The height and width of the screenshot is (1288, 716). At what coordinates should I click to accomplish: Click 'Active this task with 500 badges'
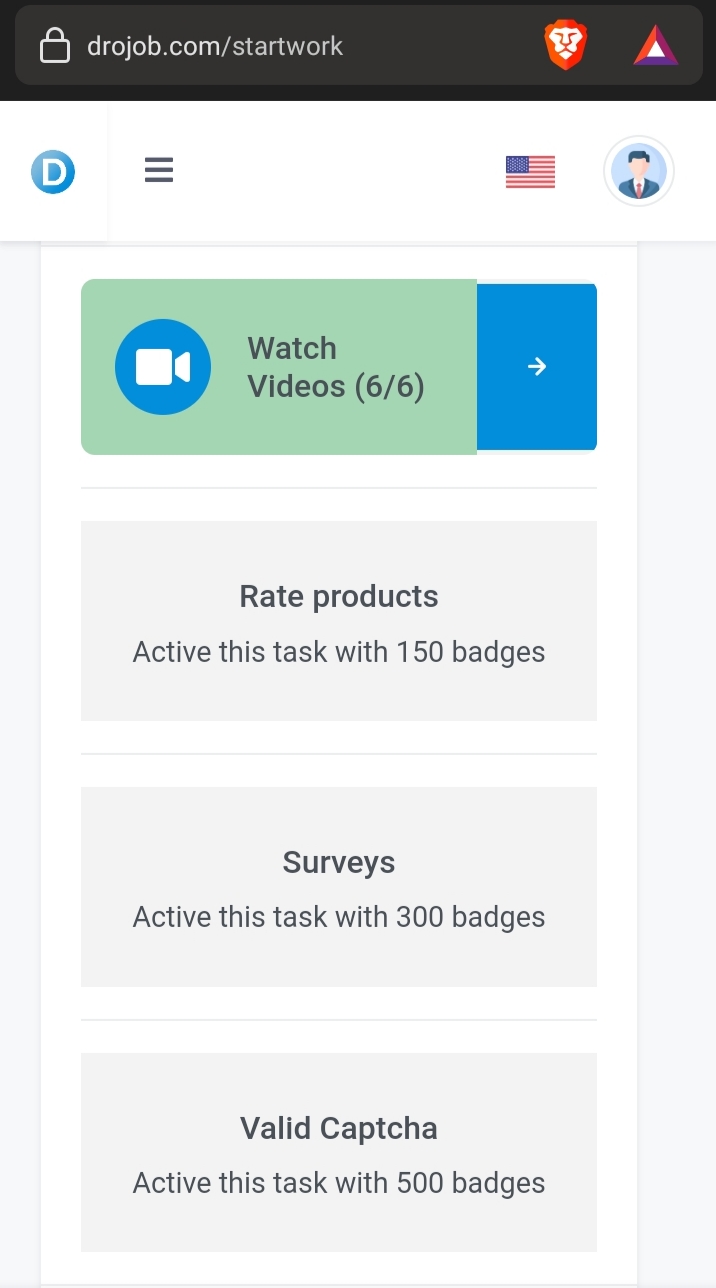click(339, 1184)
